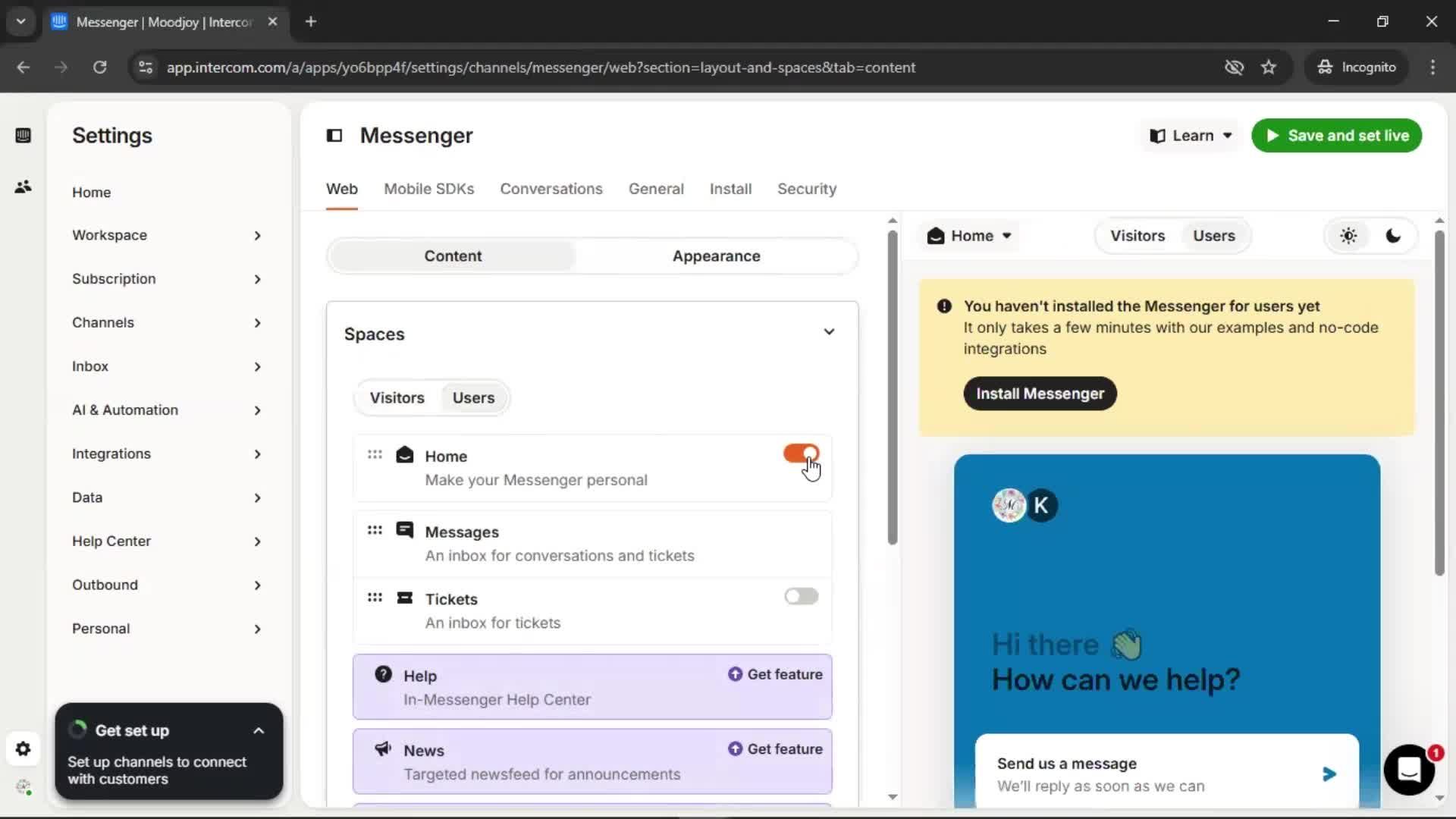Switch to Appearance tab
Image resolution: width=1456 pixels, height=819 pixels.
point(716,256)
